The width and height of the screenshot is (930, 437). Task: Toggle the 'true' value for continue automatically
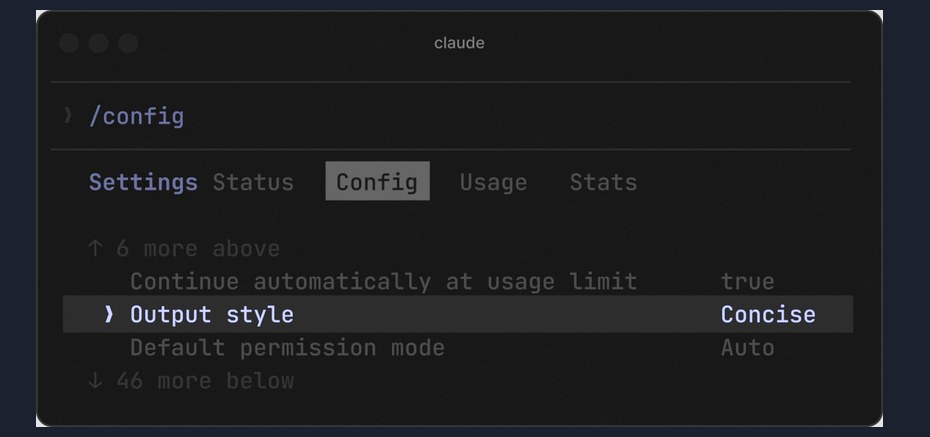click(x=747, y=281)
